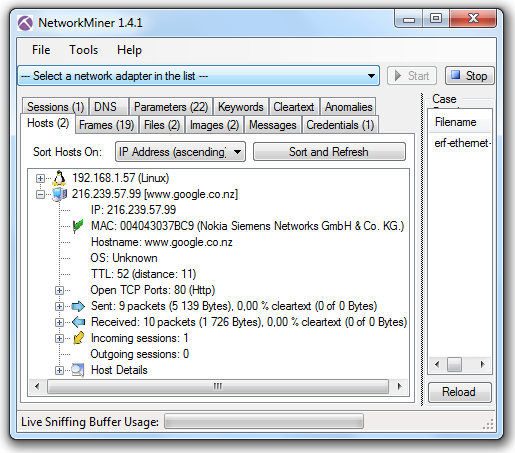515x453 pixels.
Task: Expand the Received packets node
Action: click(x=59, y=322)
